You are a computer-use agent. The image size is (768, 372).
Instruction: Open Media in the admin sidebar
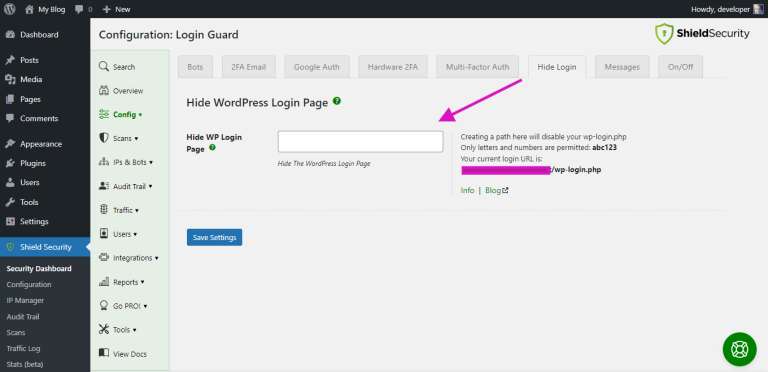pos(31,79)
